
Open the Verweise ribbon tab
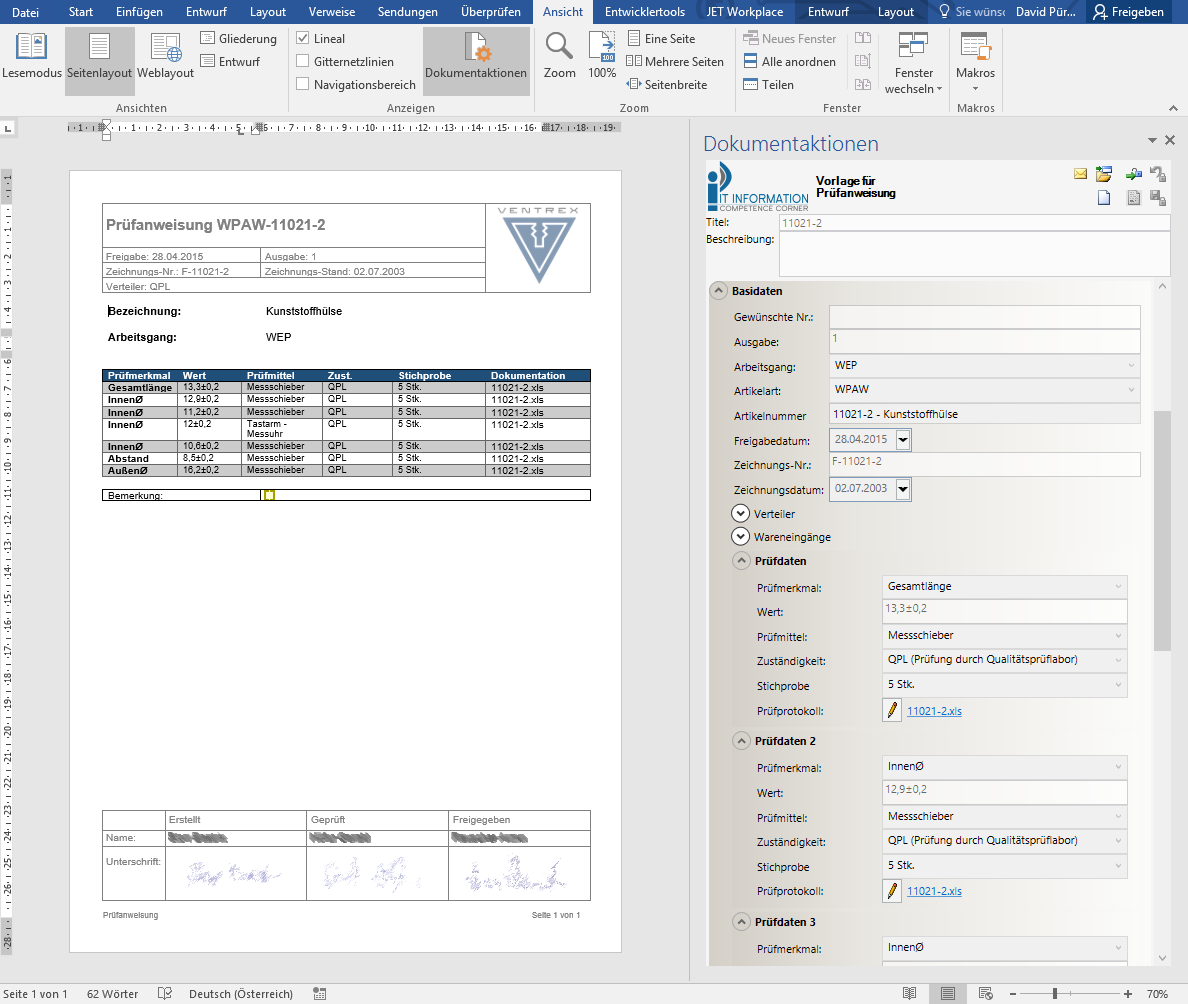332,11
